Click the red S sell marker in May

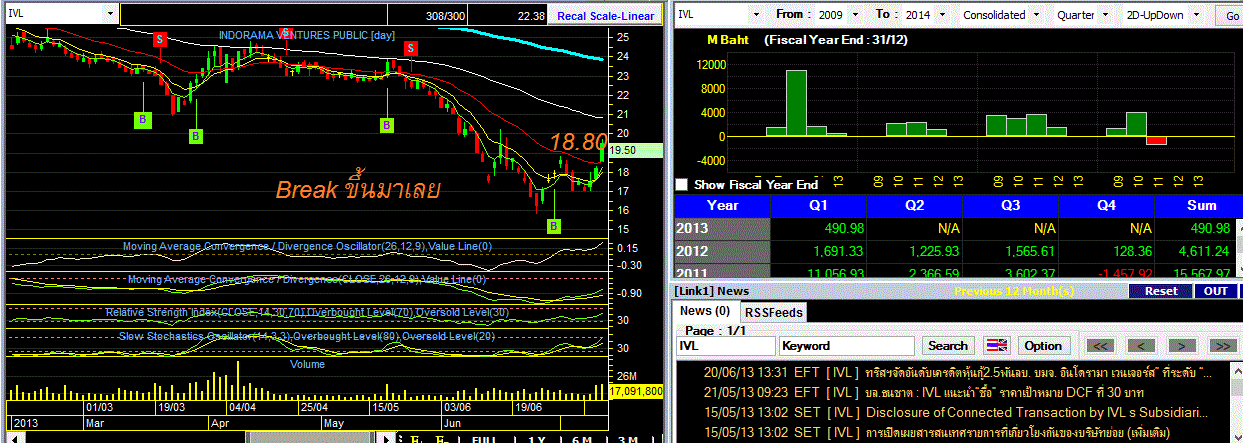click(411, 48)
